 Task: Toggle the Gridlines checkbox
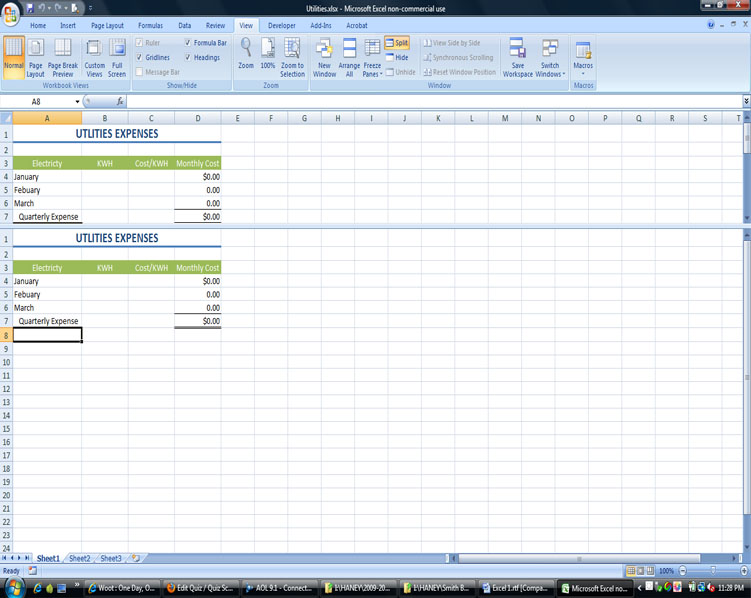(x=139, y=58)
